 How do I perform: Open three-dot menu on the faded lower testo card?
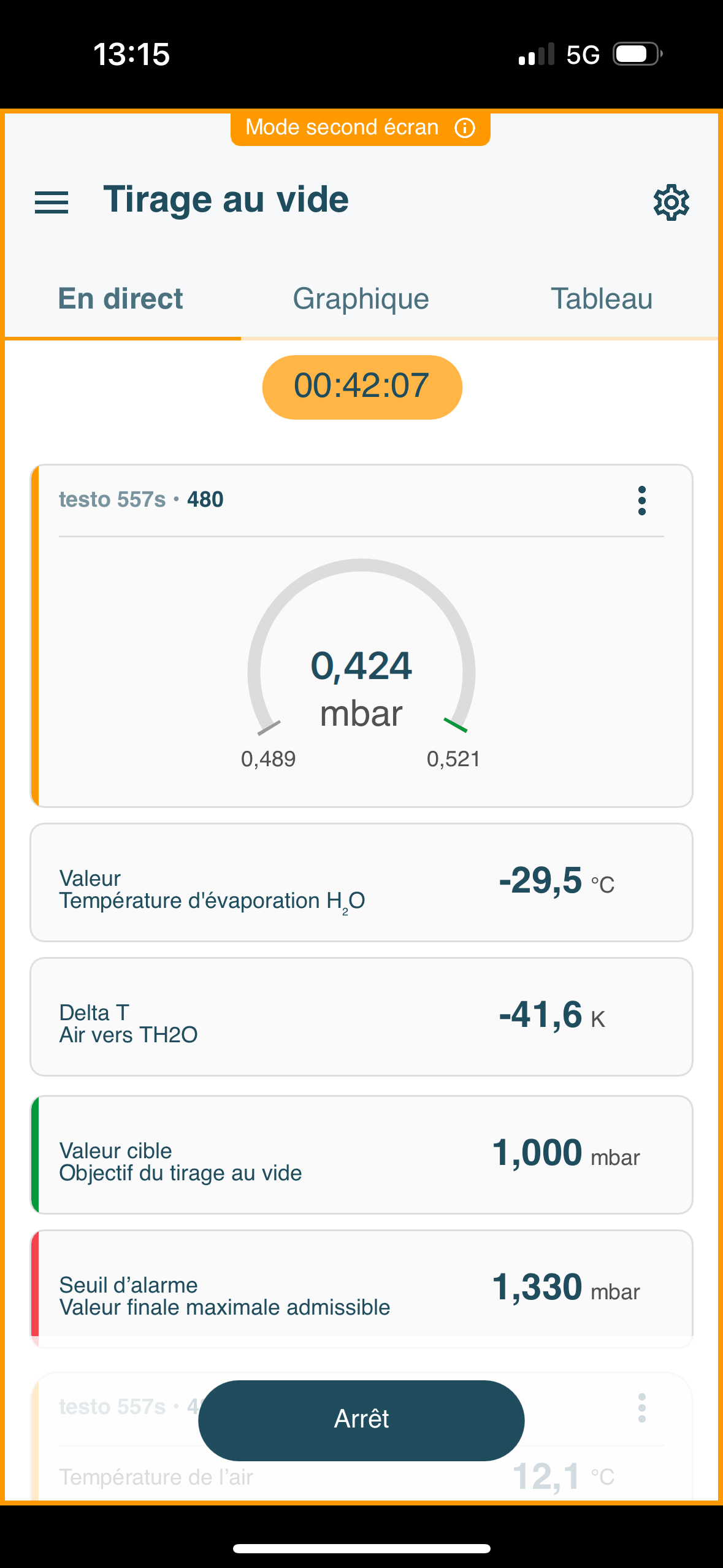tap(641, 1407)
